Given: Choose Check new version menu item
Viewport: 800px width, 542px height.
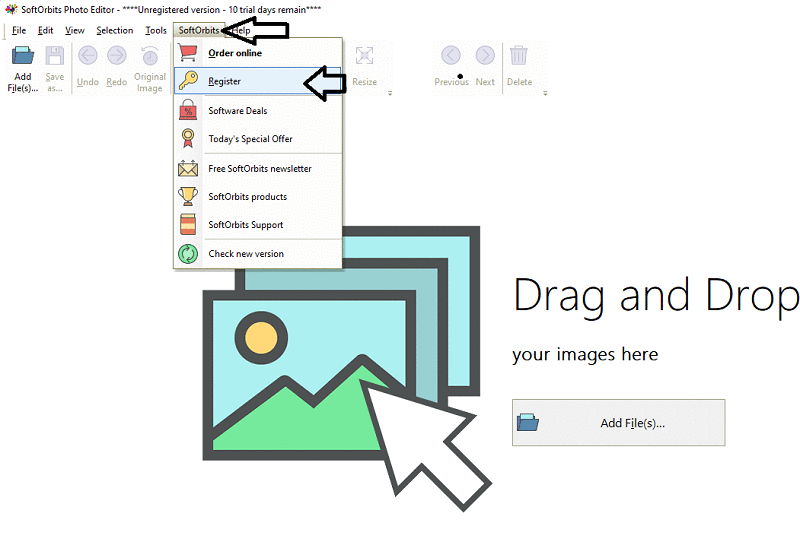Looking at the screenshot, I should tap(245, 254).
